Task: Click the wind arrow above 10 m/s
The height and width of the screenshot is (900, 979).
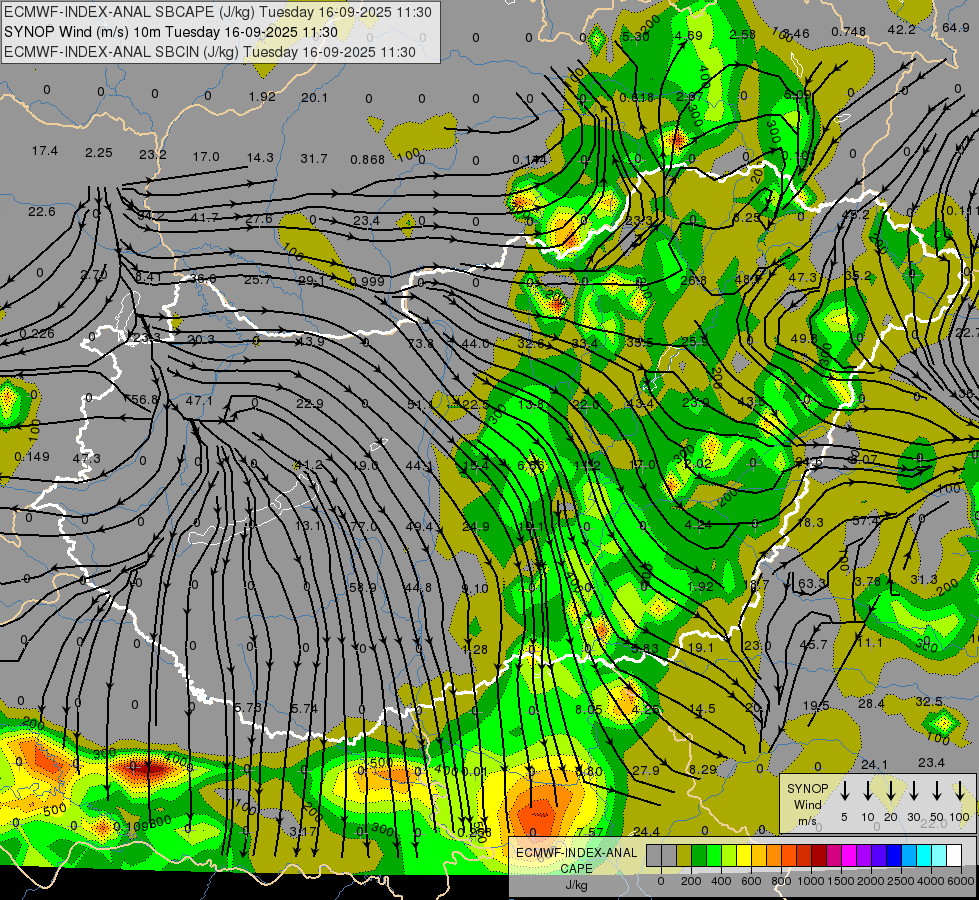Action: click(x=868, y=791)
